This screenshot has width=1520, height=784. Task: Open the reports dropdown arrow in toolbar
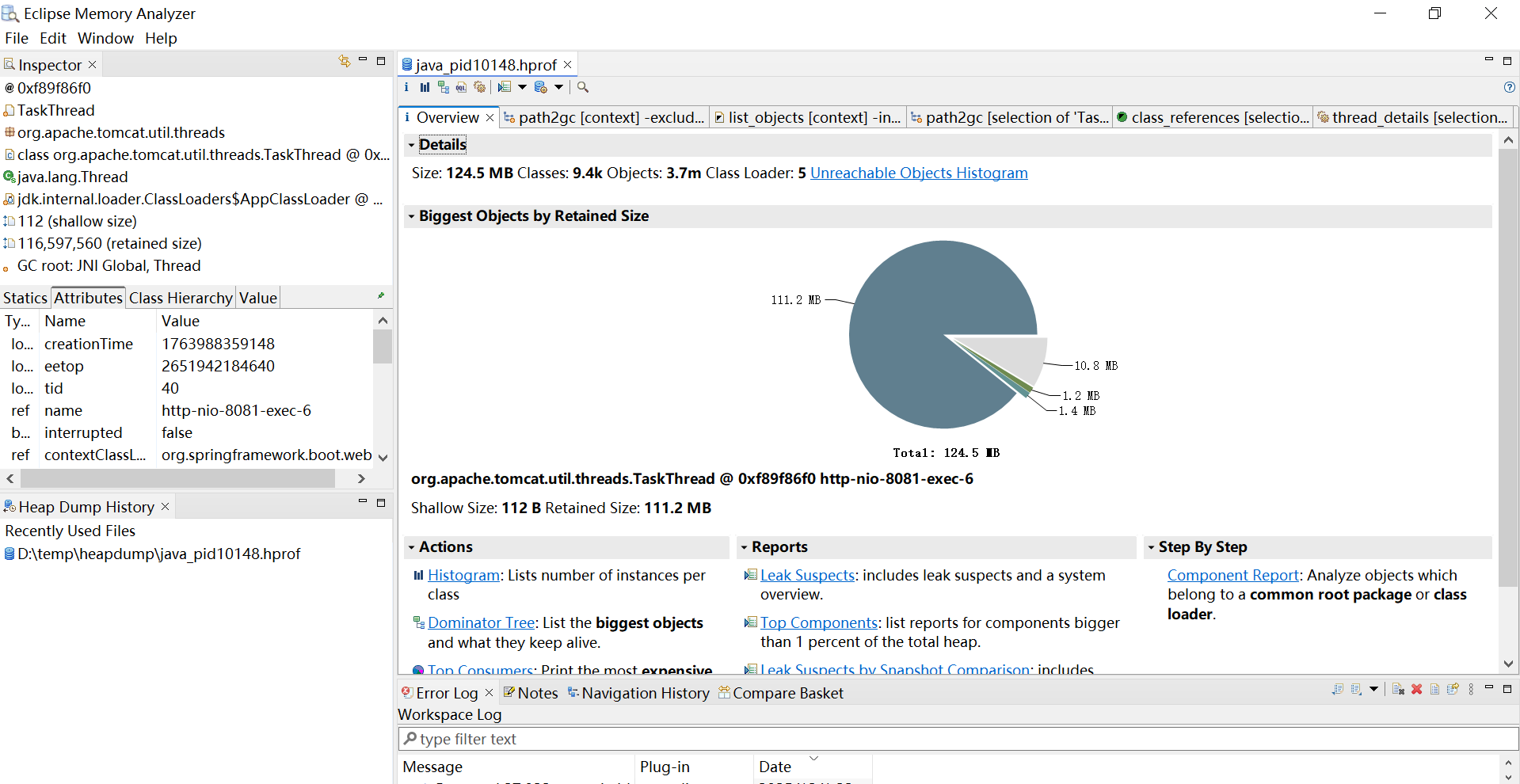point(522,87)
